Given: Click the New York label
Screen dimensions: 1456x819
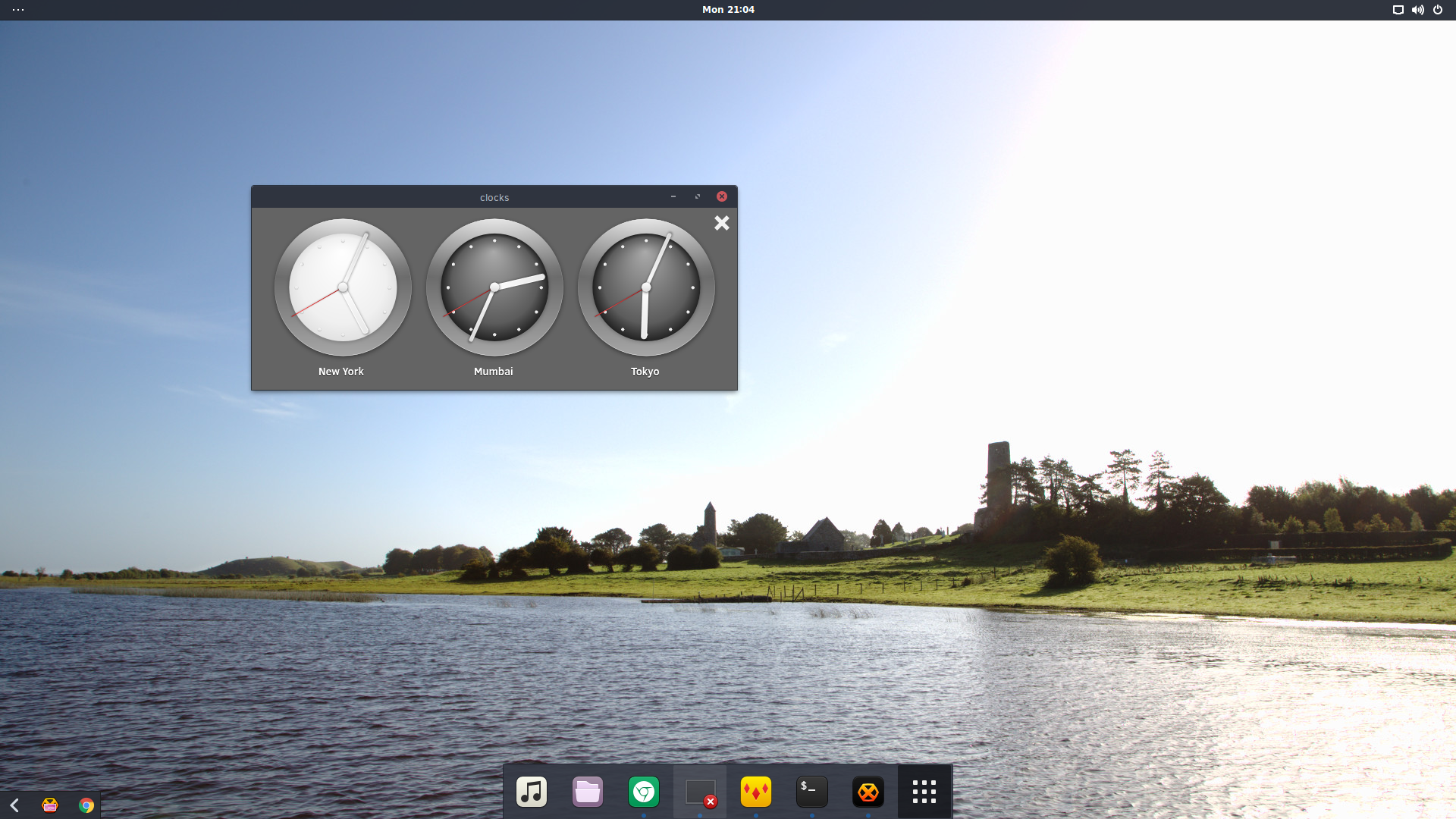Looking at the screenshot, I should pos(341,372).
